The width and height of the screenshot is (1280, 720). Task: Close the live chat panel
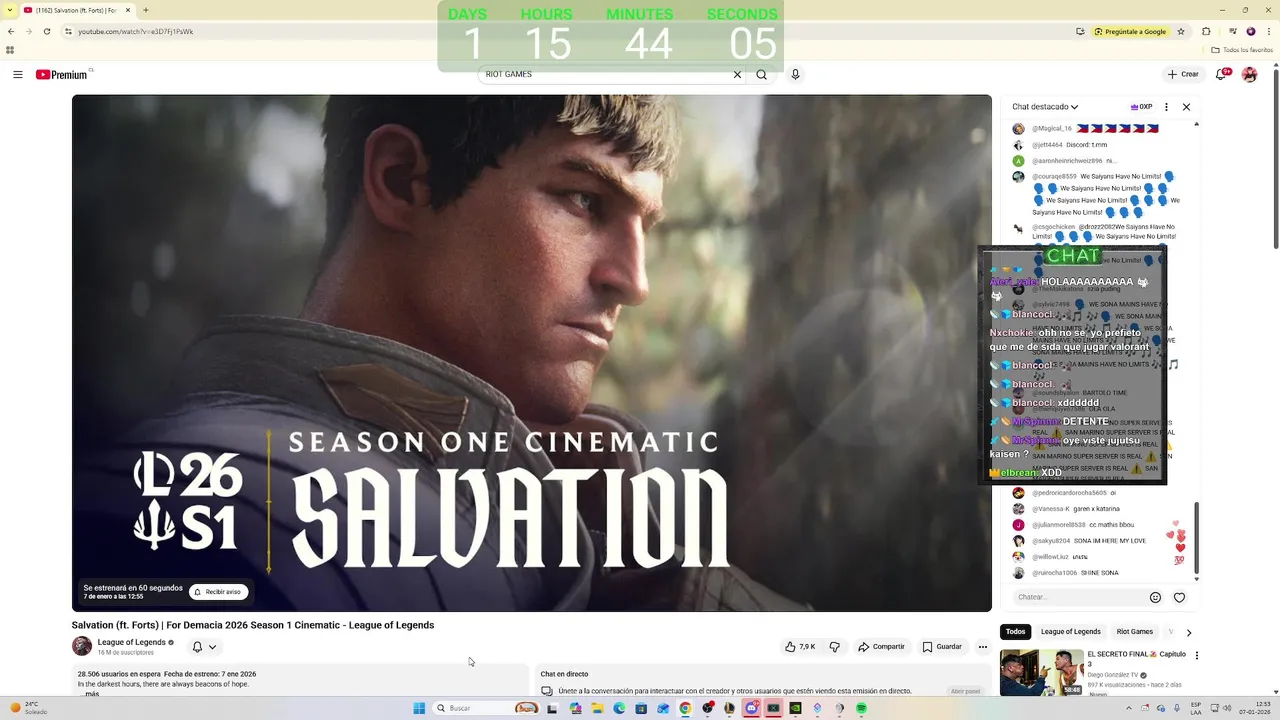coord(1186,107)
